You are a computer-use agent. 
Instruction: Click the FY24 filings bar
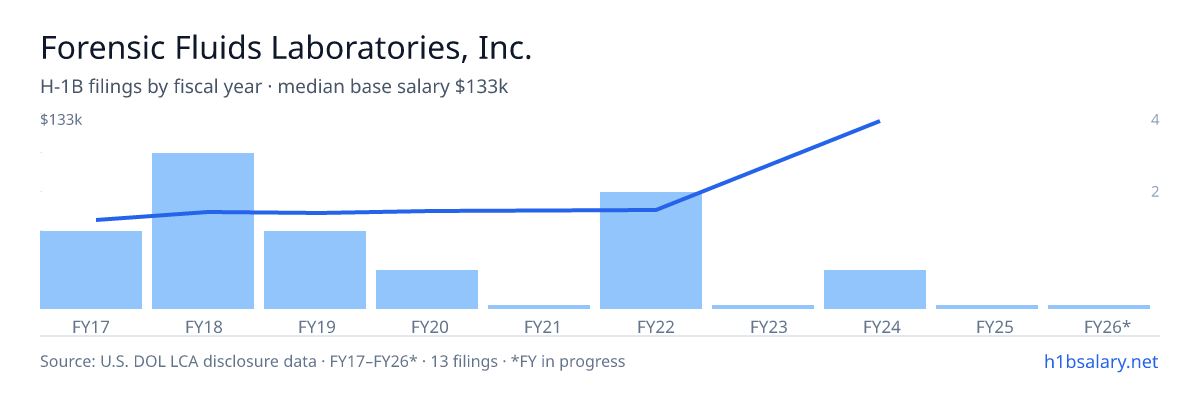tap(875, 289)
